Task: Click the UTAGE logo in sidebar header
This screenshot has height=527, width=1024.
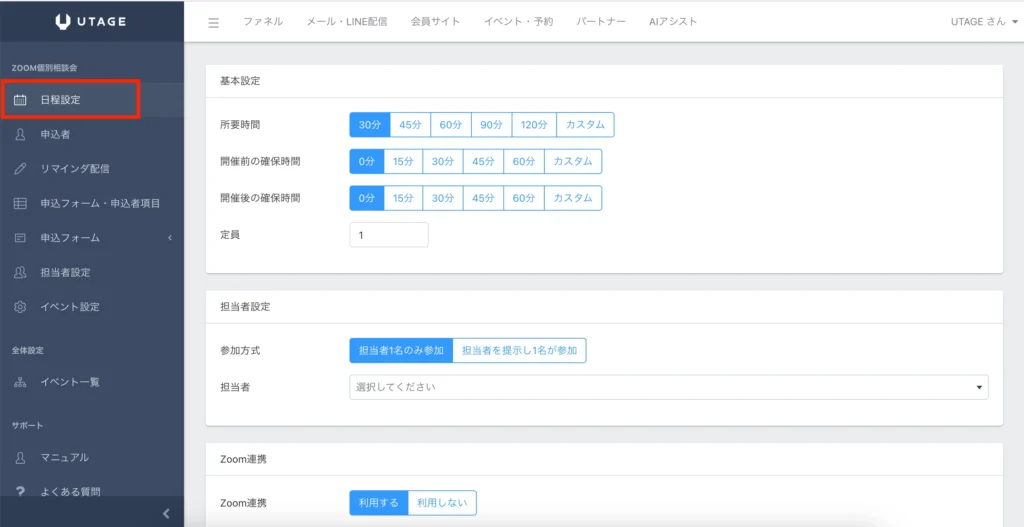Action: 91,22
